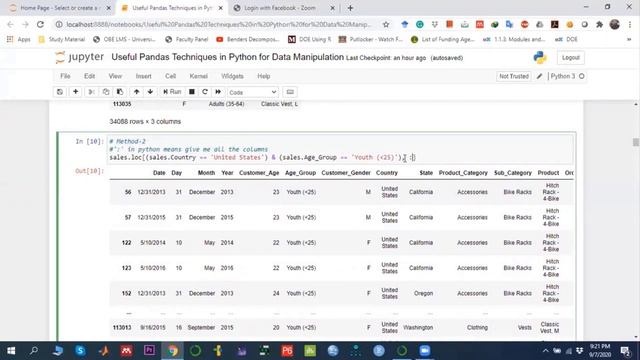The image size is (640, 360).
Task: Open the Widgets menu
Action: coord(232,76)
